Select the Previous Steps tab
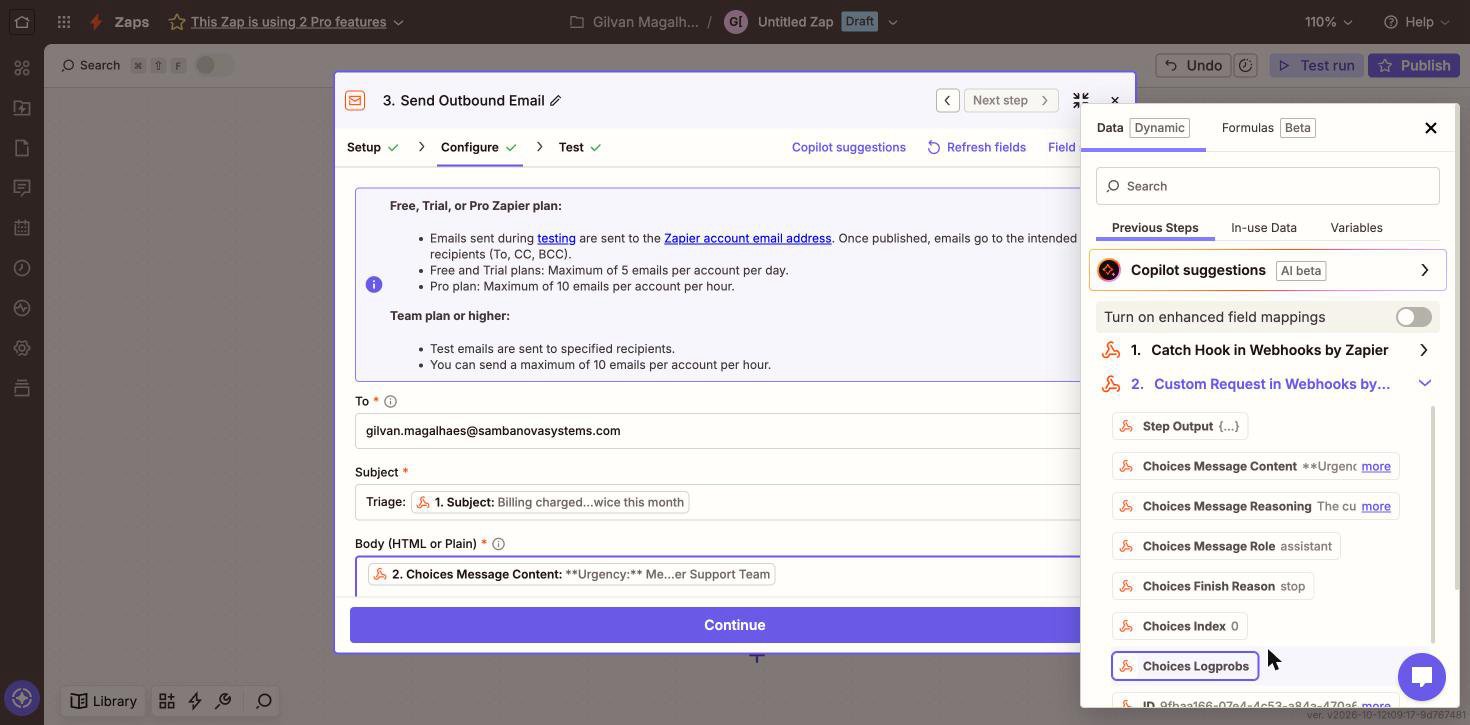This screenshot has width=1470, height=725. pos(1155,228)
